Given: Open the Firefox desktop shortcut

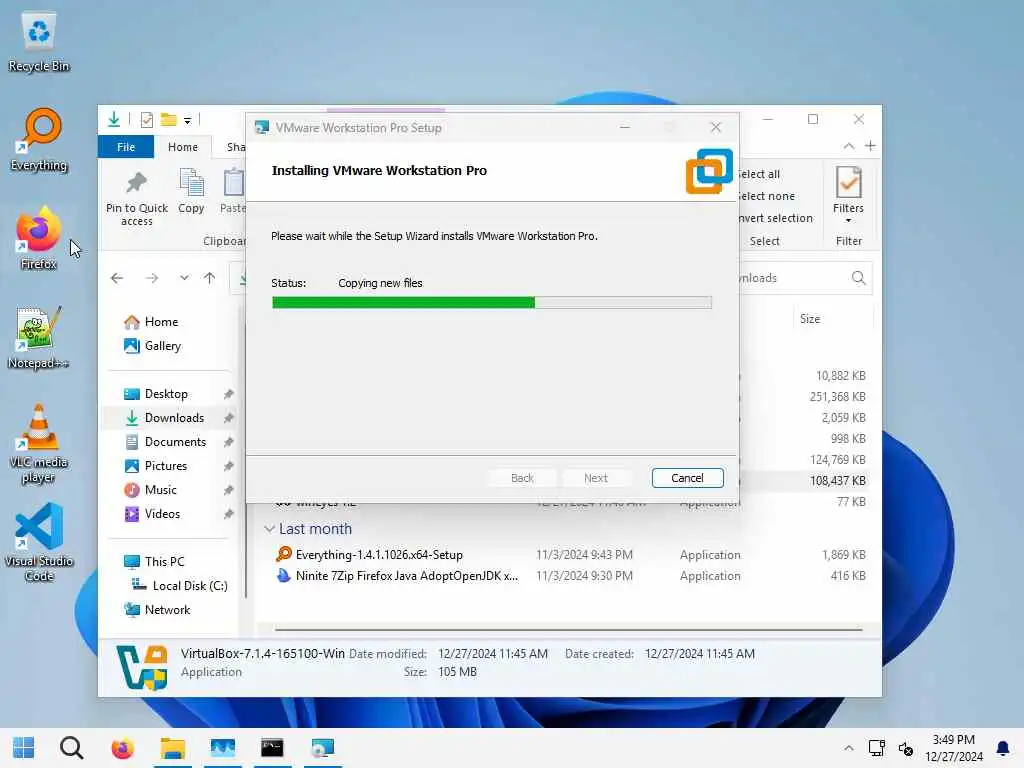Looking at the screenshot, I should (39, 238).
